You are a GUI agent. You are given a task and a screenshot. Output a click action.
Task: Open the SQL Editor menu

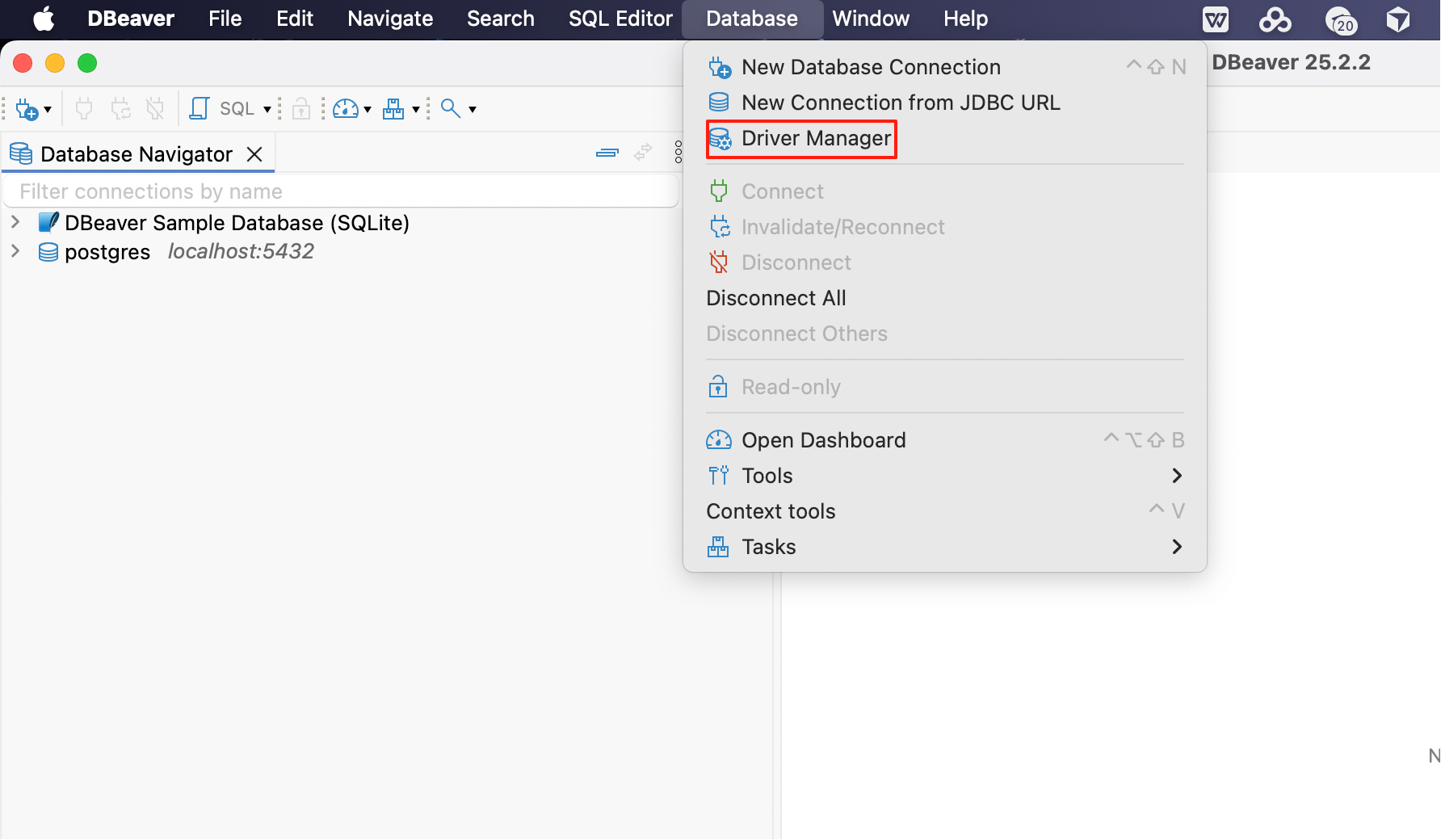tap(620, 19)
